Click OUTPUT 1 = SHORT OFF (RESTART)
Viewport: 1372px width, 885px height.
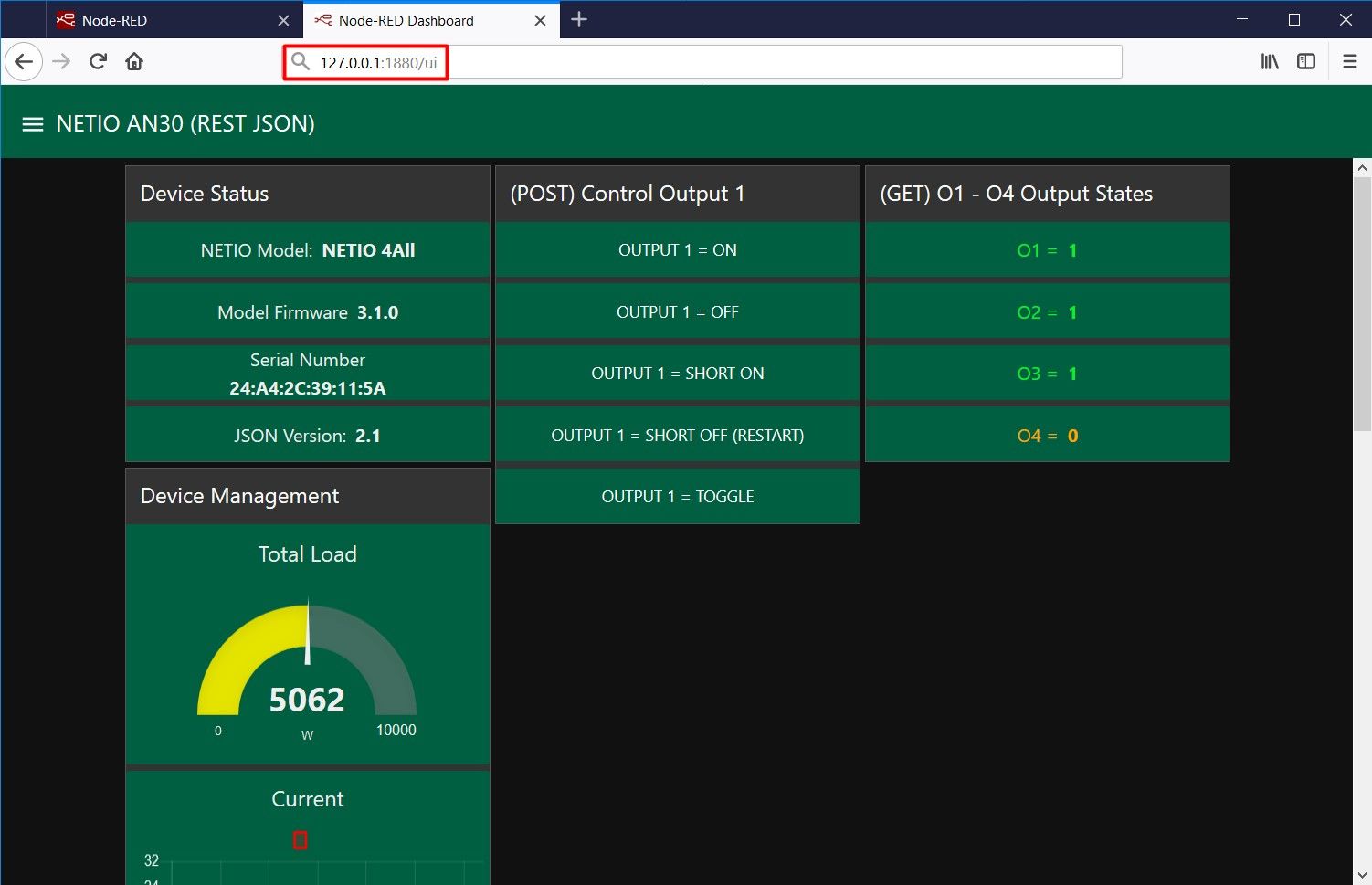point(677,435)
